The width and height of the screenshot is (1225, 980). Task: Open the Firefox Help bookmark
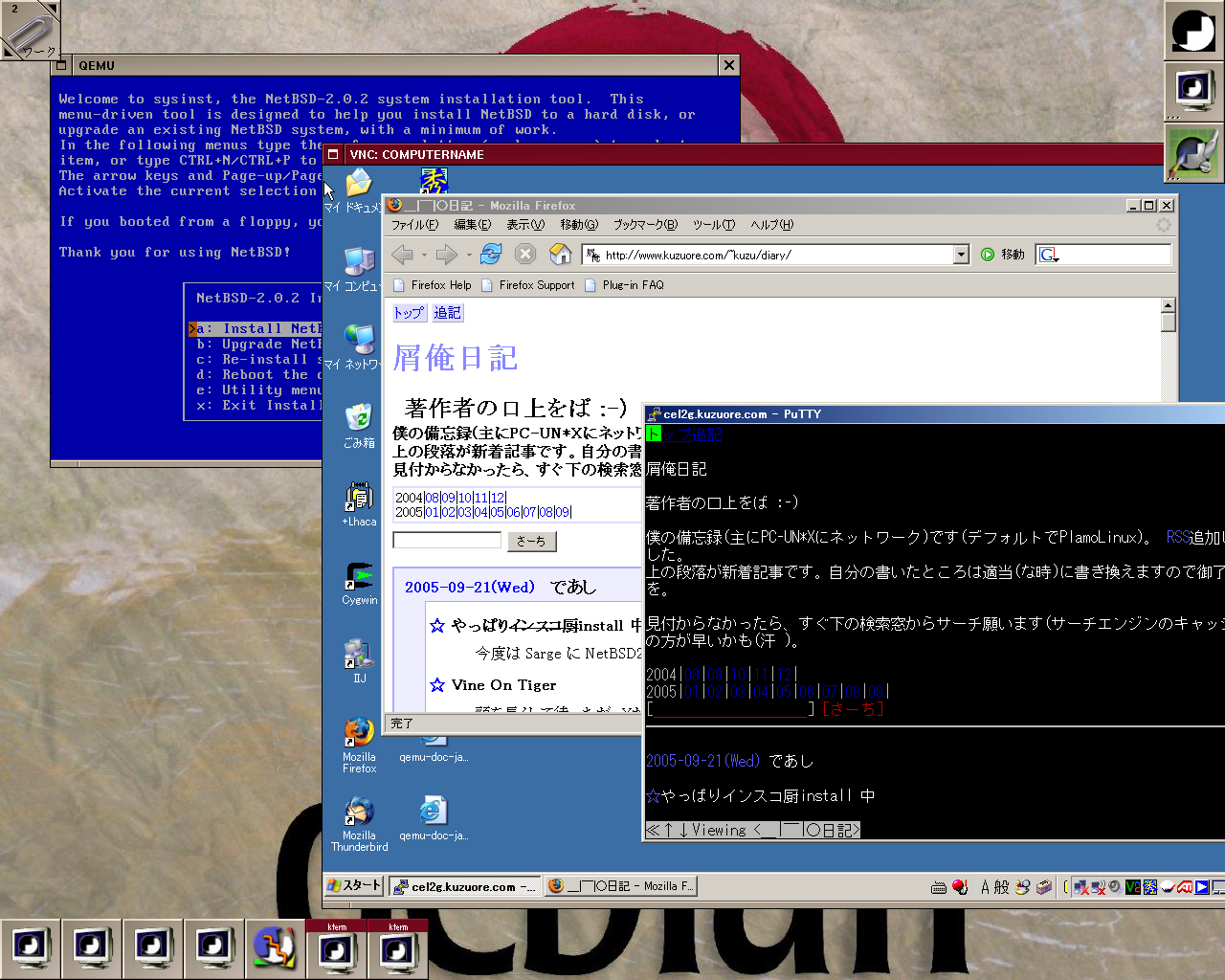(x=433, y=285)
